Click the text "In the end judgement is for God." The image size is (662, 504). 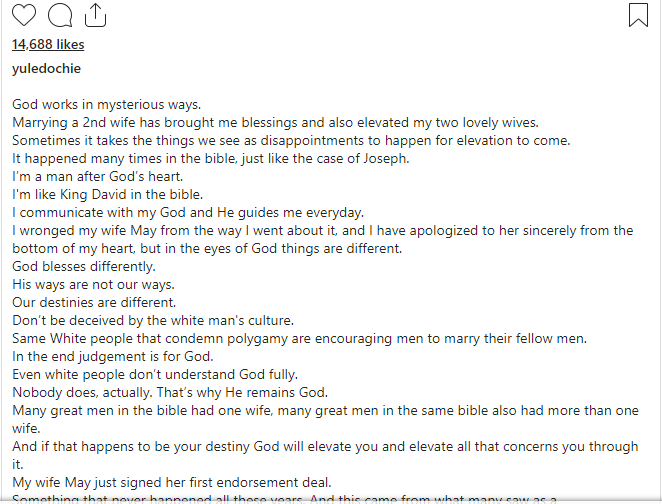pyautogui.click(x=113, y=357)
